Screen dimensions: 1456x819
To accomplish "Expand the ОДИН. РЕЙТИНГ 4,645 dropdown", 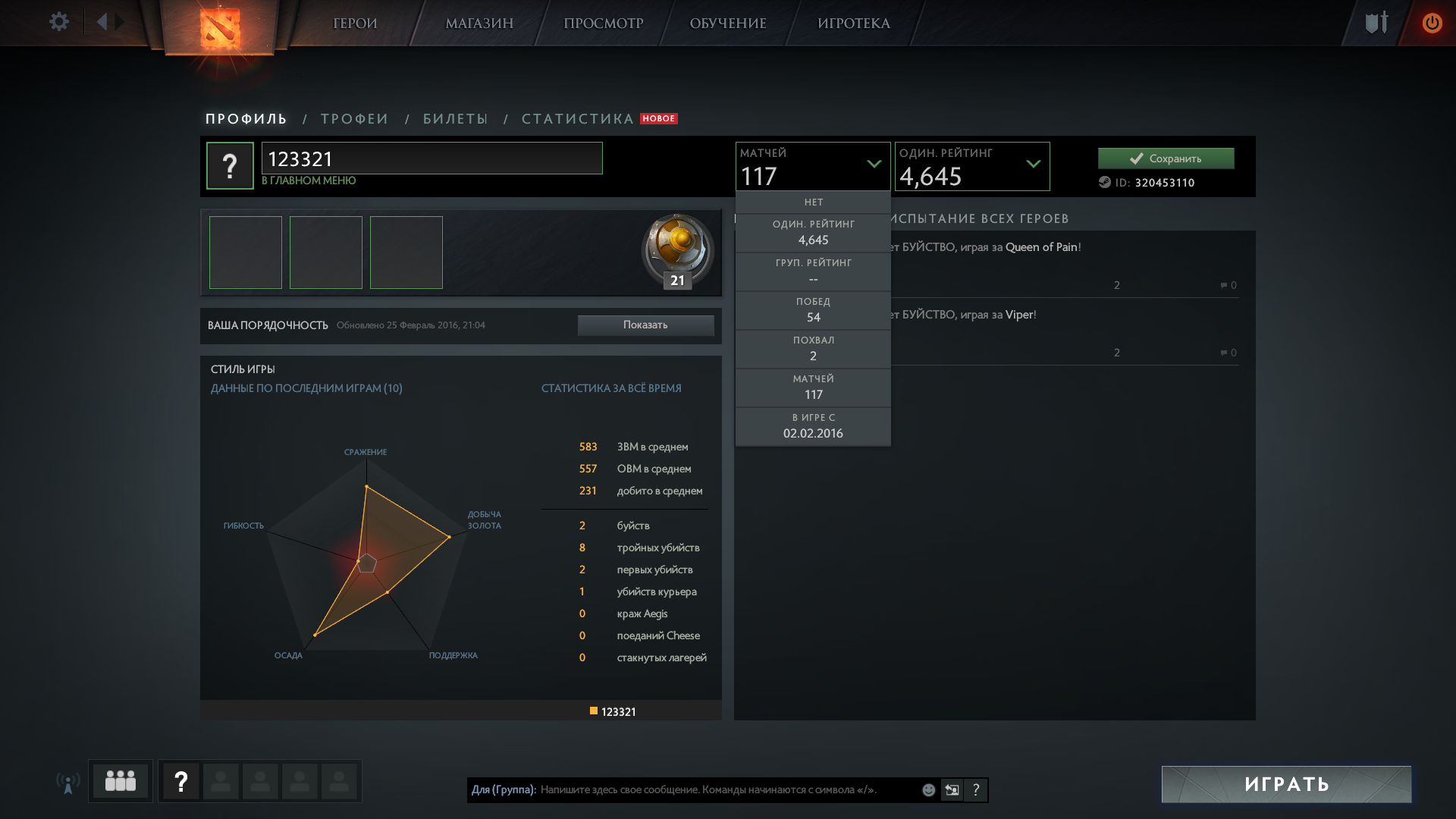I will (x=972, y=166).
